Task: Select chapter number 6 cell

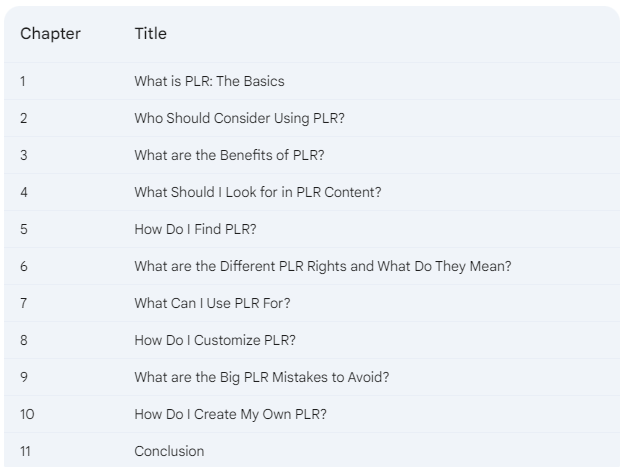Action: 24,266
